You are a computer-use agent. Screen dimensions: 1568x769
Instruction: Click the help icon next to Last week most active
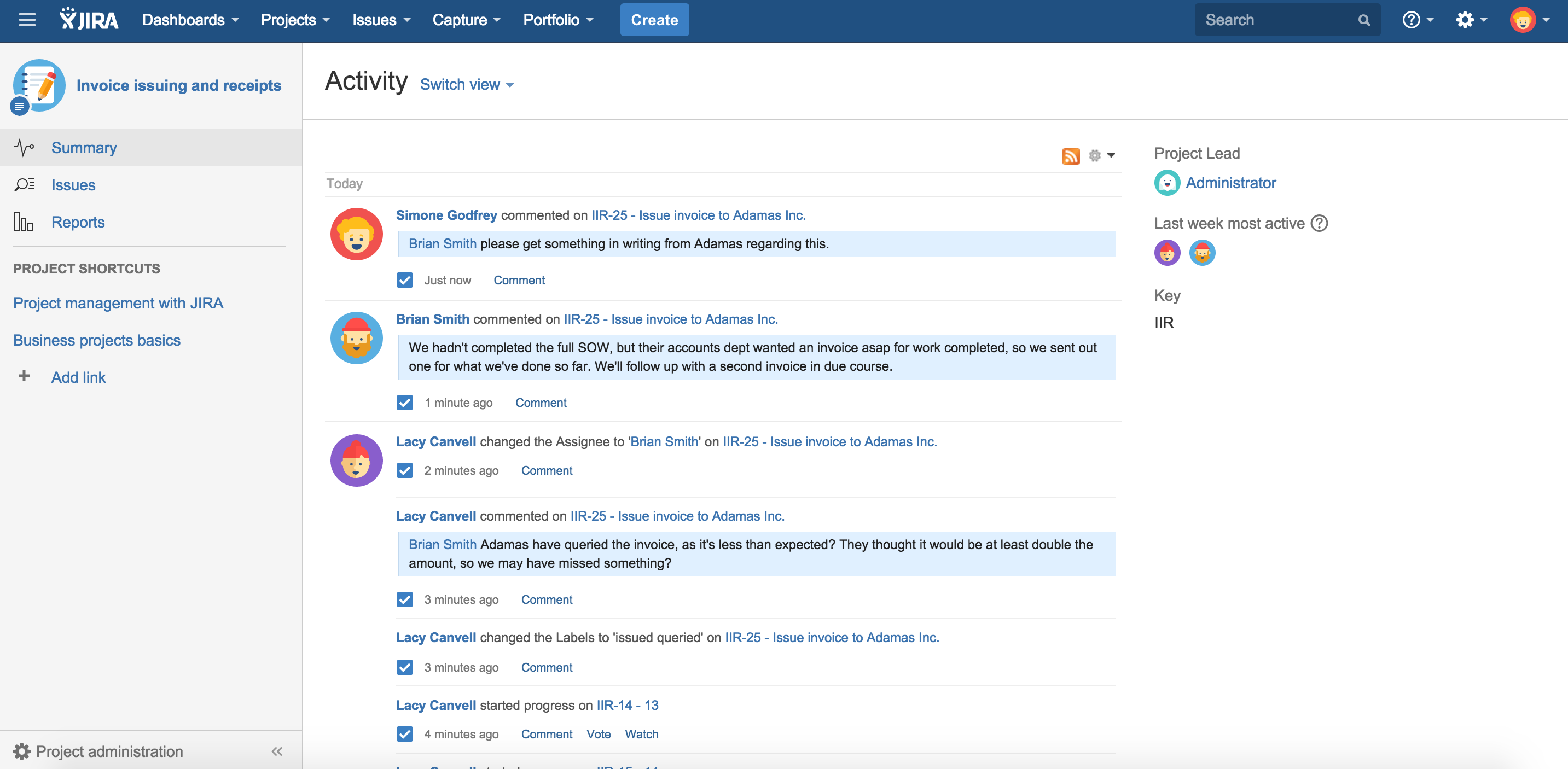1319,223
